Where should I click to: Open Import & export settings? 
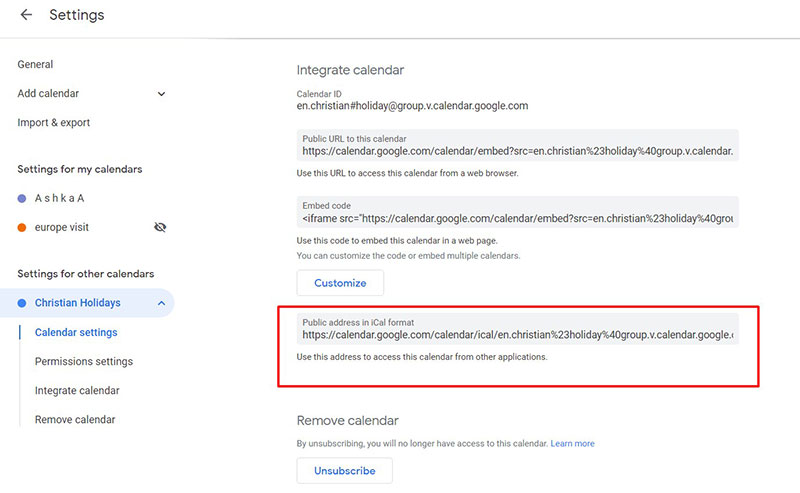coord(53,123)
